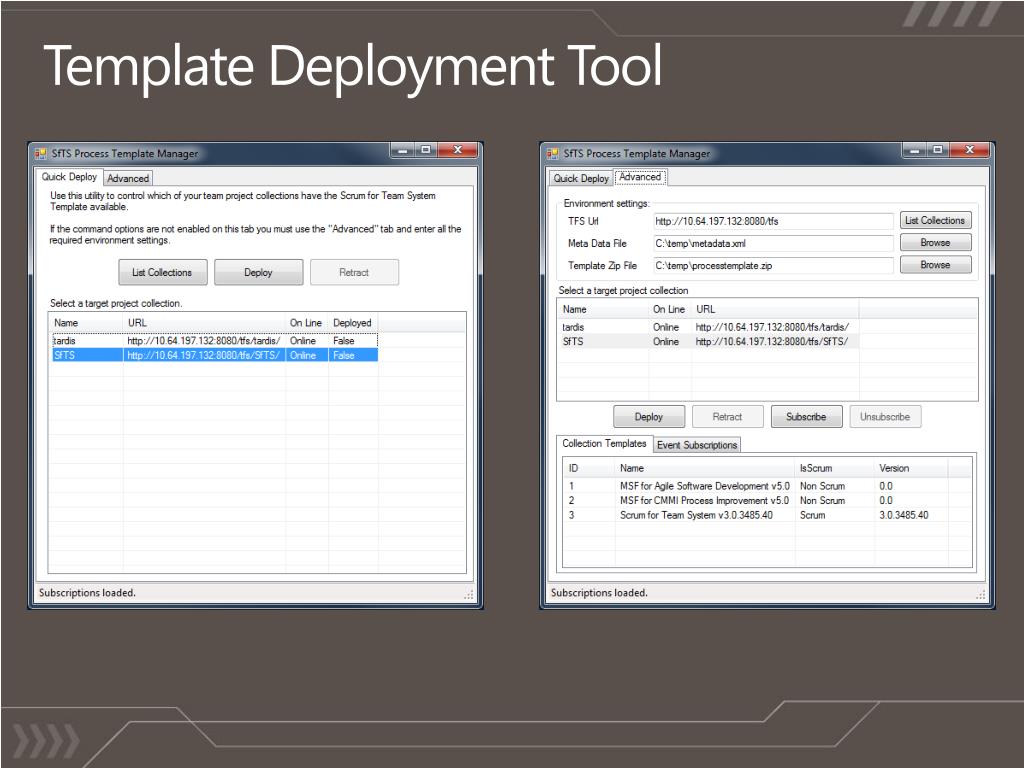Click Non Scrum cell in template row 1
Screen dimensions: 1024x768
pyautogui.click(x=822, y=486)
